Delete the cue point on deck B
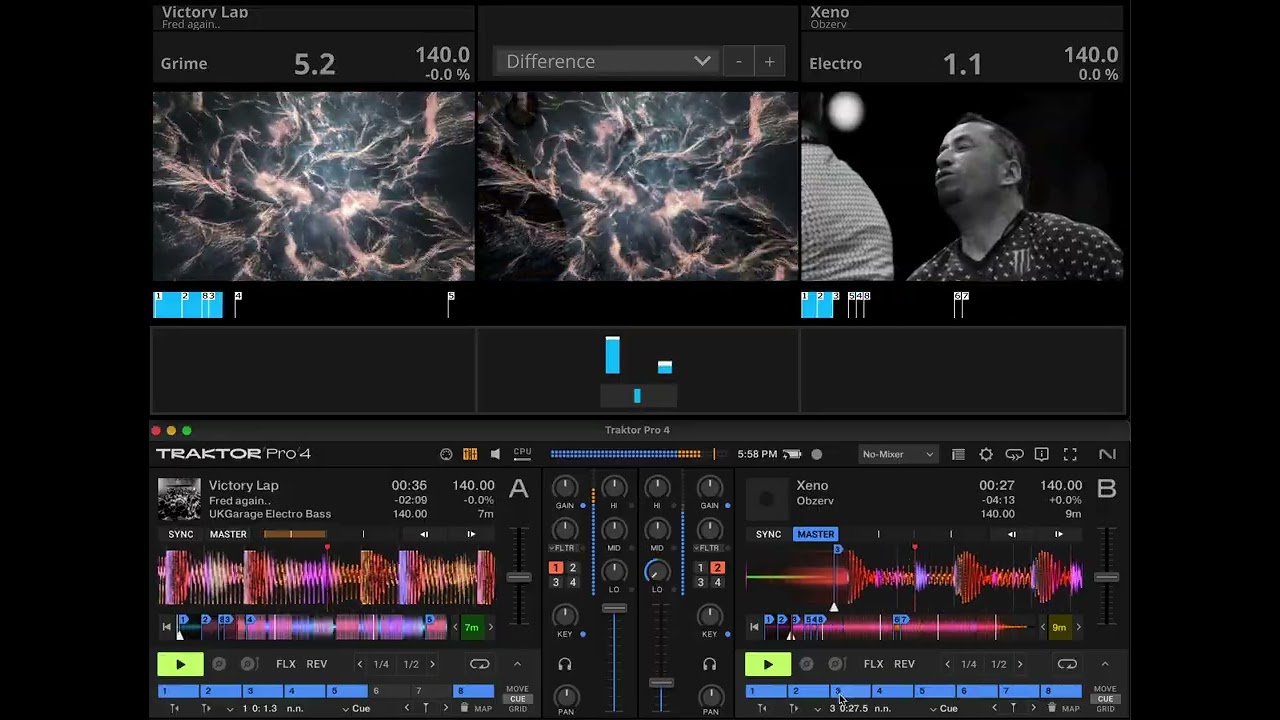This screenshot has height=720, width=1280. point(1052,708)
